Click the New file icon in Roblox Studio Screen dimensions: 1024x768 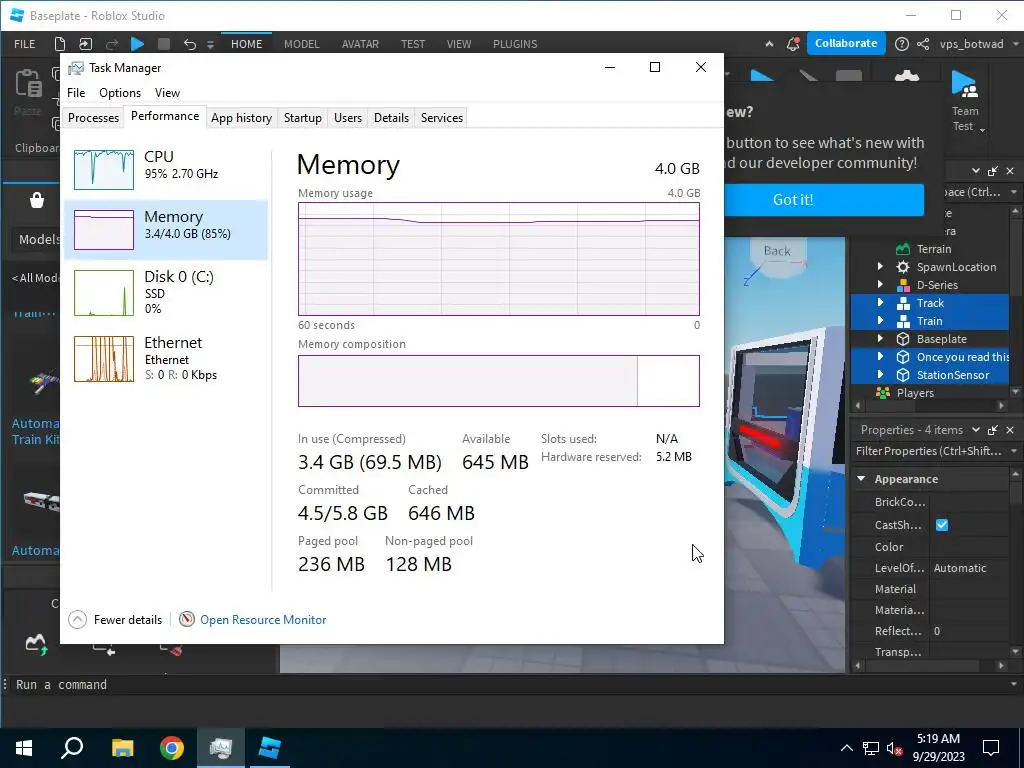click(59, 44)
